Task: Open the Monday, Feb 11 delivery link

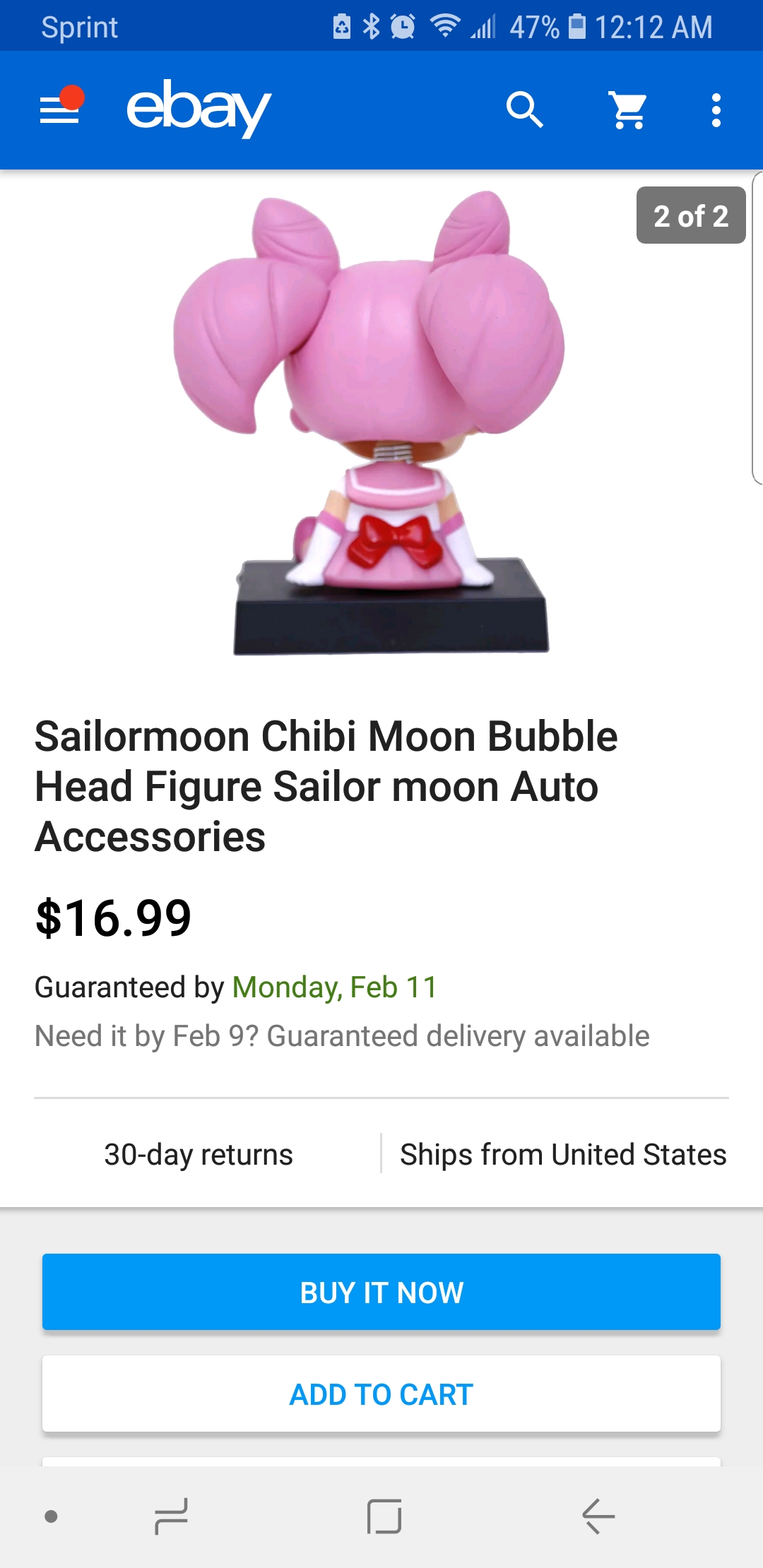Action: point(335,987)
